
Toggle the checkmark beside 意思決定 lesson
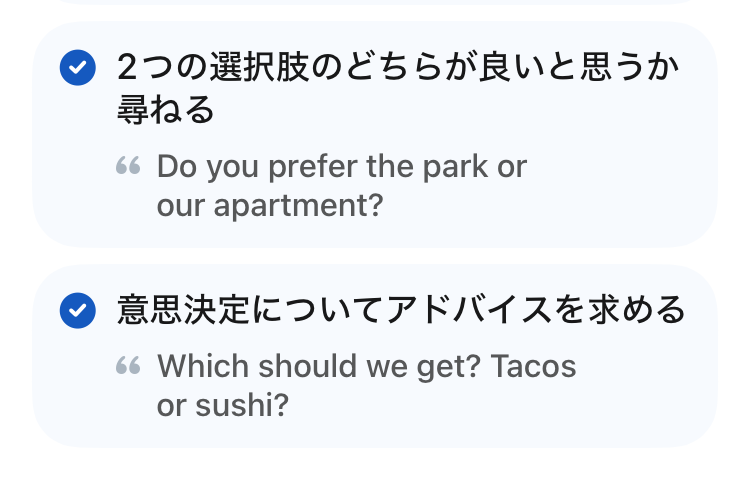[x=77, y=310]
